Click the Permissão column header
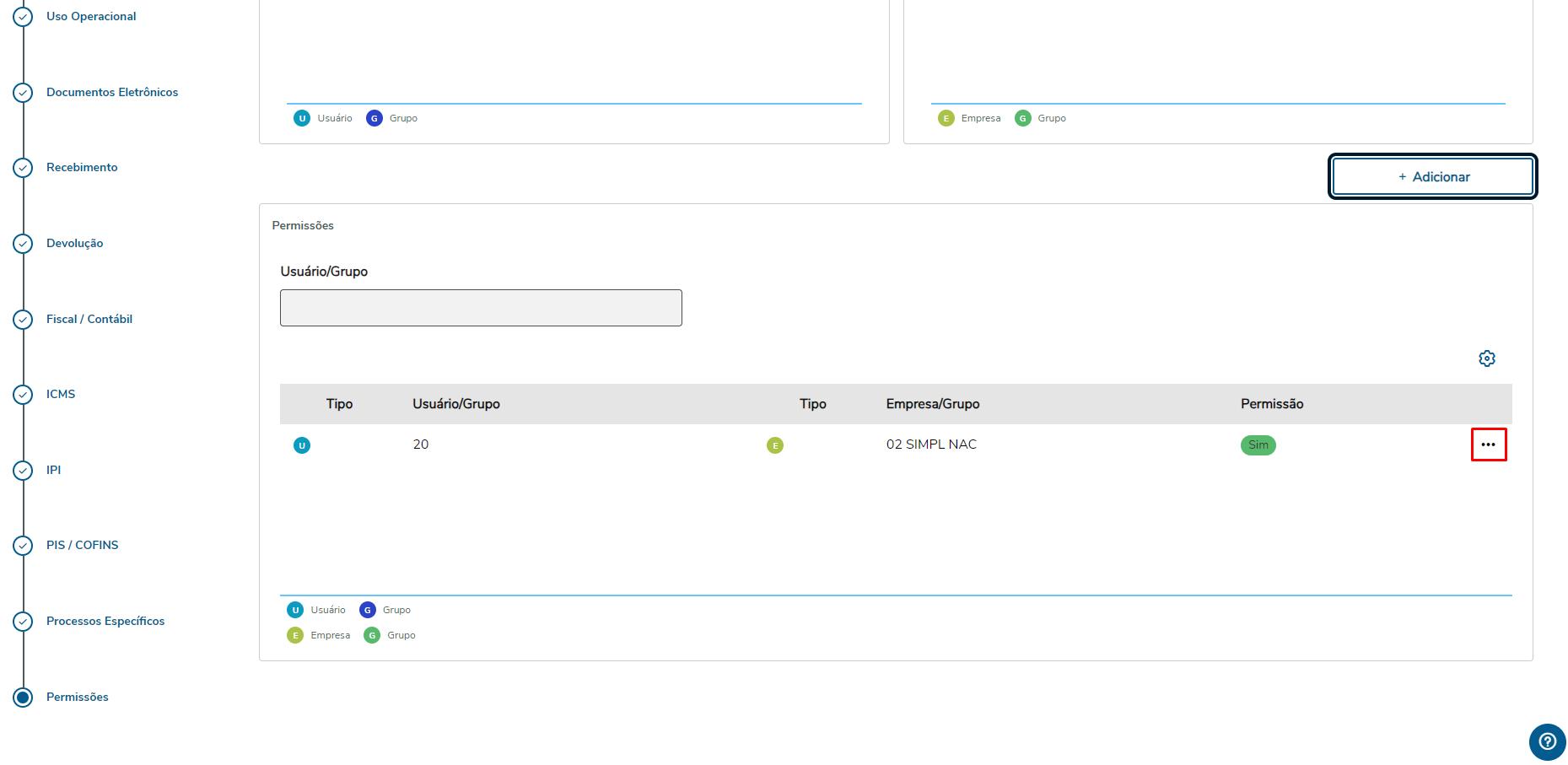The width and height of the screenshot is (1568, 765). 1271,404
